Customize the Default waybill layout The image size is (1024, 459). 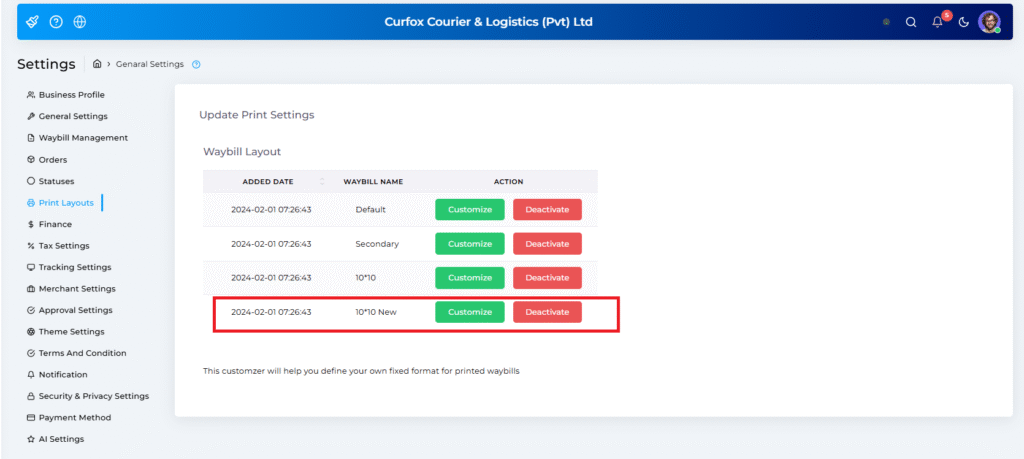coord(470,210)
